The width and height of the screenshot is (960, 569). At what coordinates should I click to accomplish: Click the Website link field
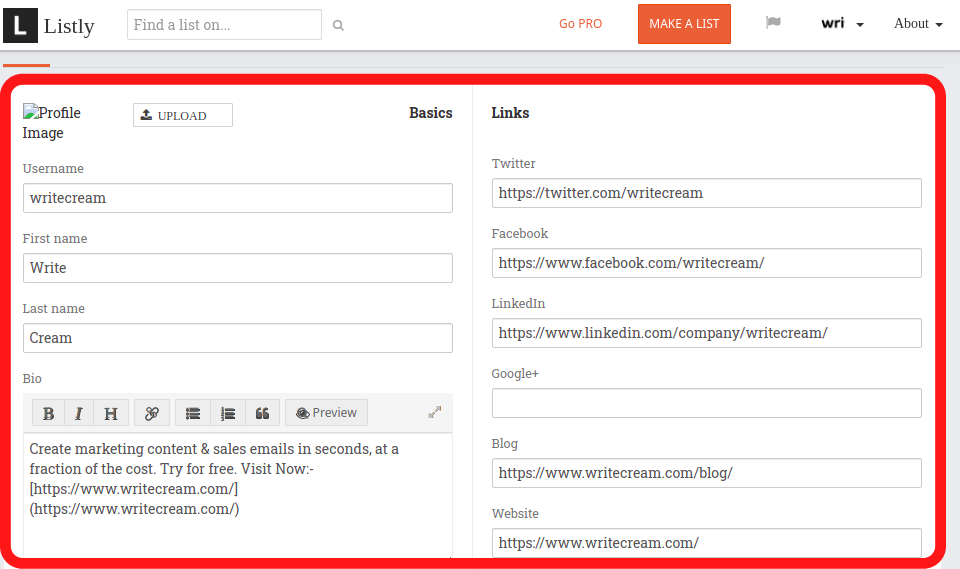click(x=707, y=543)
